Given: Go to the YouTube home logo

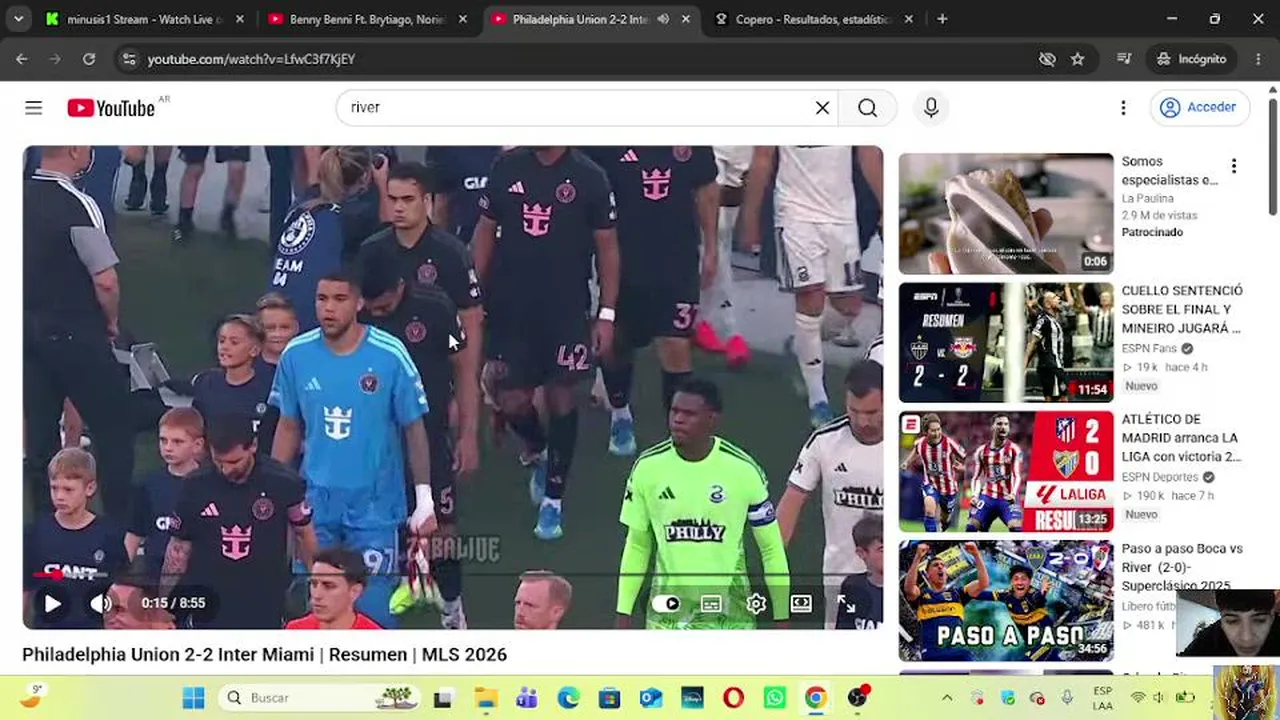Looking at the screenshot, I should [111, 108].
